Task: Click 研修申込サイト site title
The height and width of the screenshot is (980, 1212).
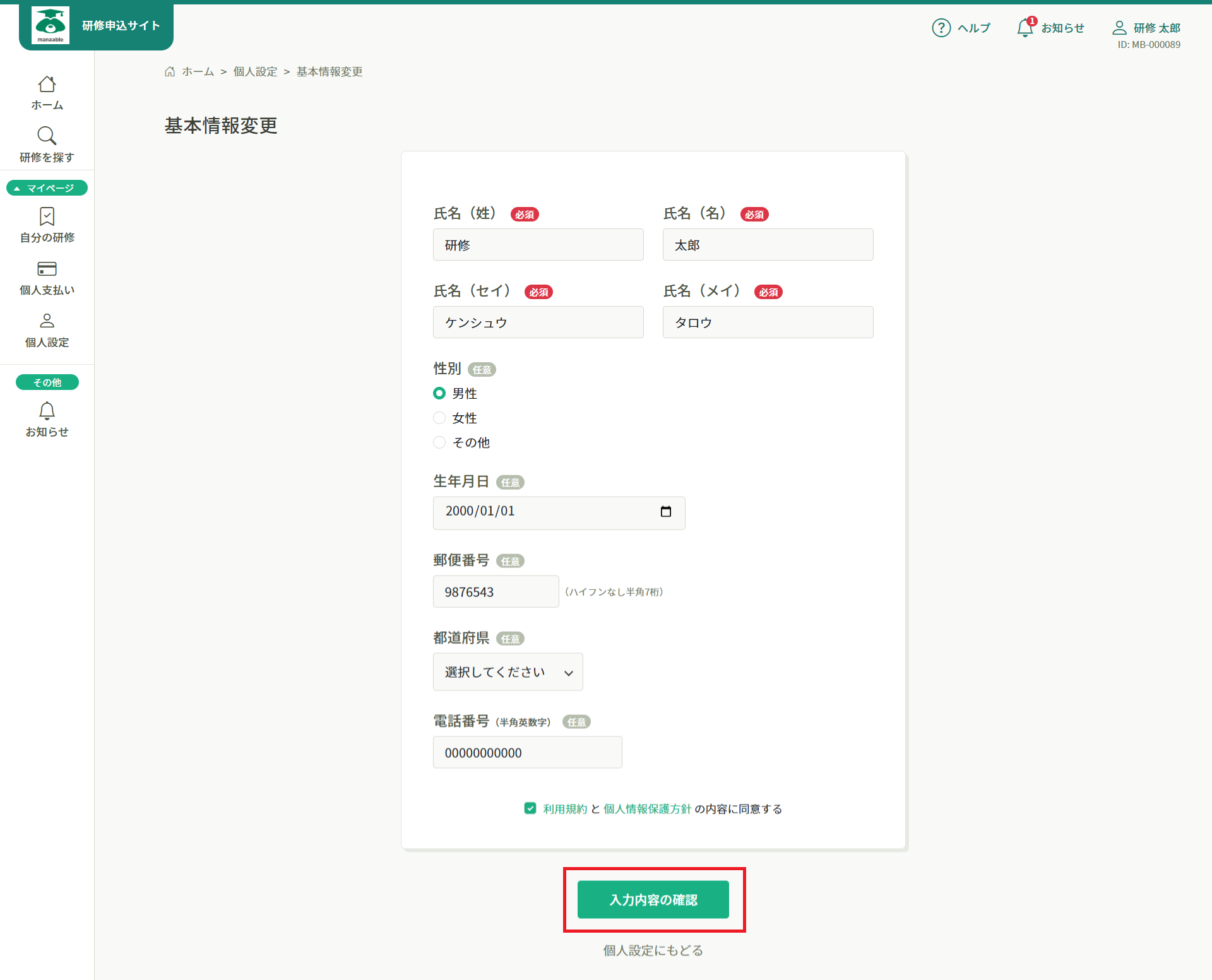Action: coord(121,25)
